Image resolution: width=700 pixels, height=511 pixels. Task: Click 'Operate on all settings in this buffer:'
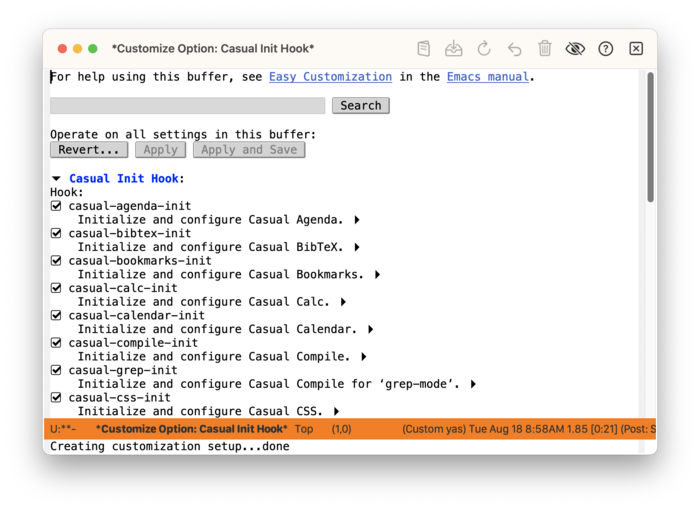coord(183,134)
